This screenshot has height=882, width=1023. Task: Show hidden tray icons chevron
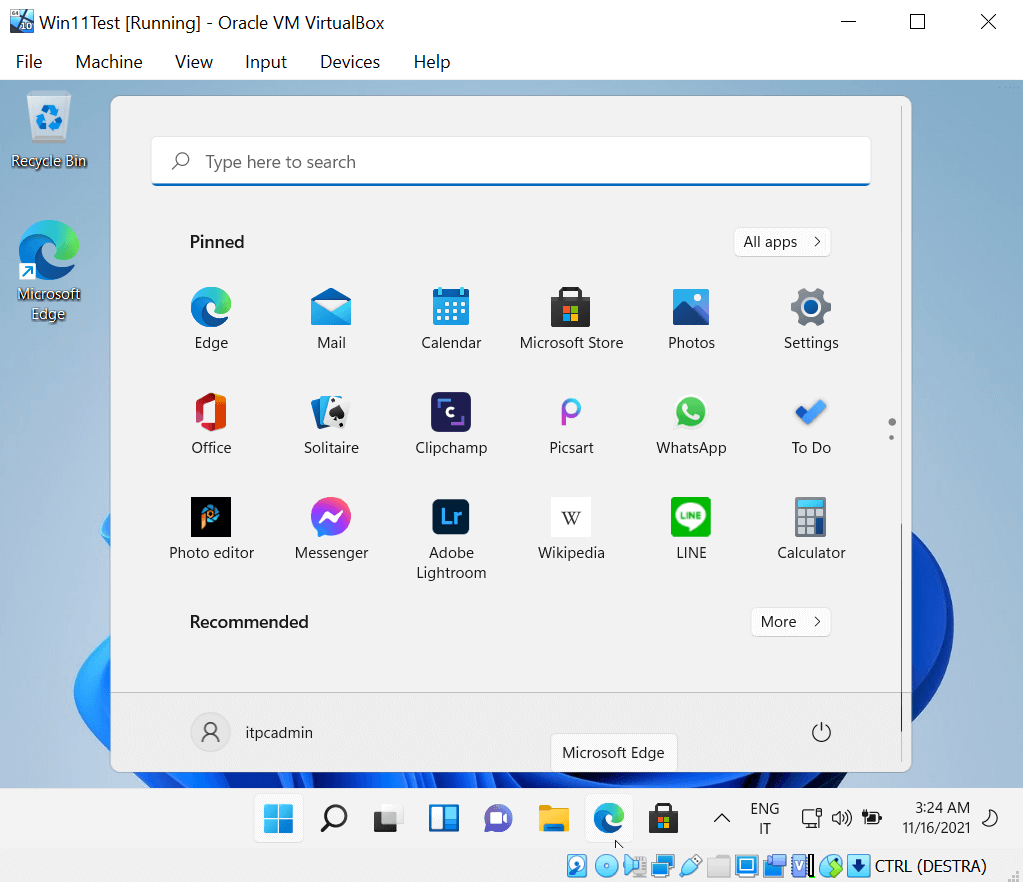[x=722, y=818]
